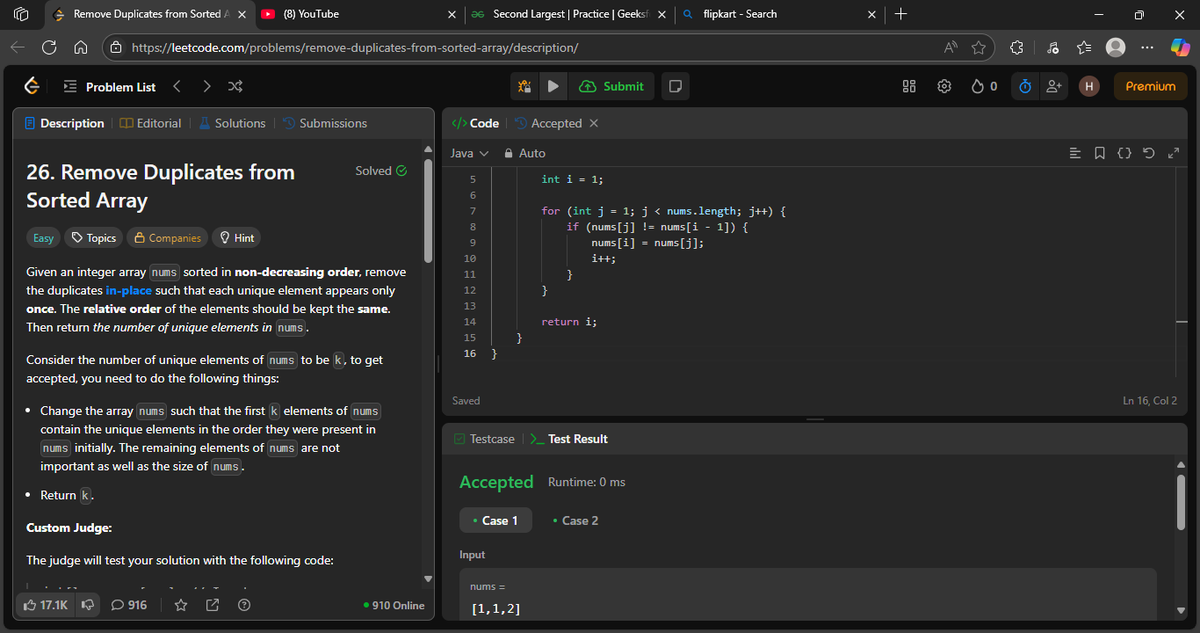
Task: Expand the Topics tag
Action: coord(93,238)
